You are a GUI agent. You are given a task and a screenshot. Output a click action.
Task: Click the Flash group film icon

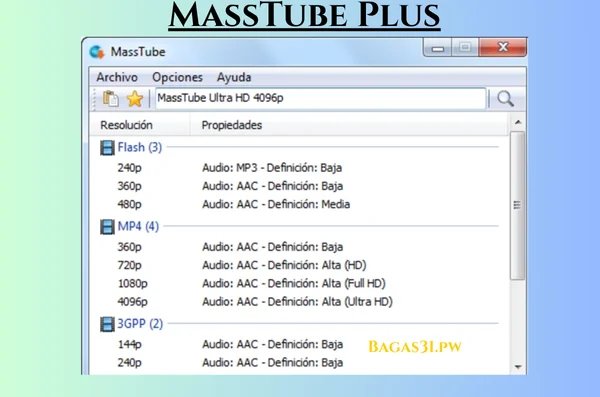[x=107, y=147]
